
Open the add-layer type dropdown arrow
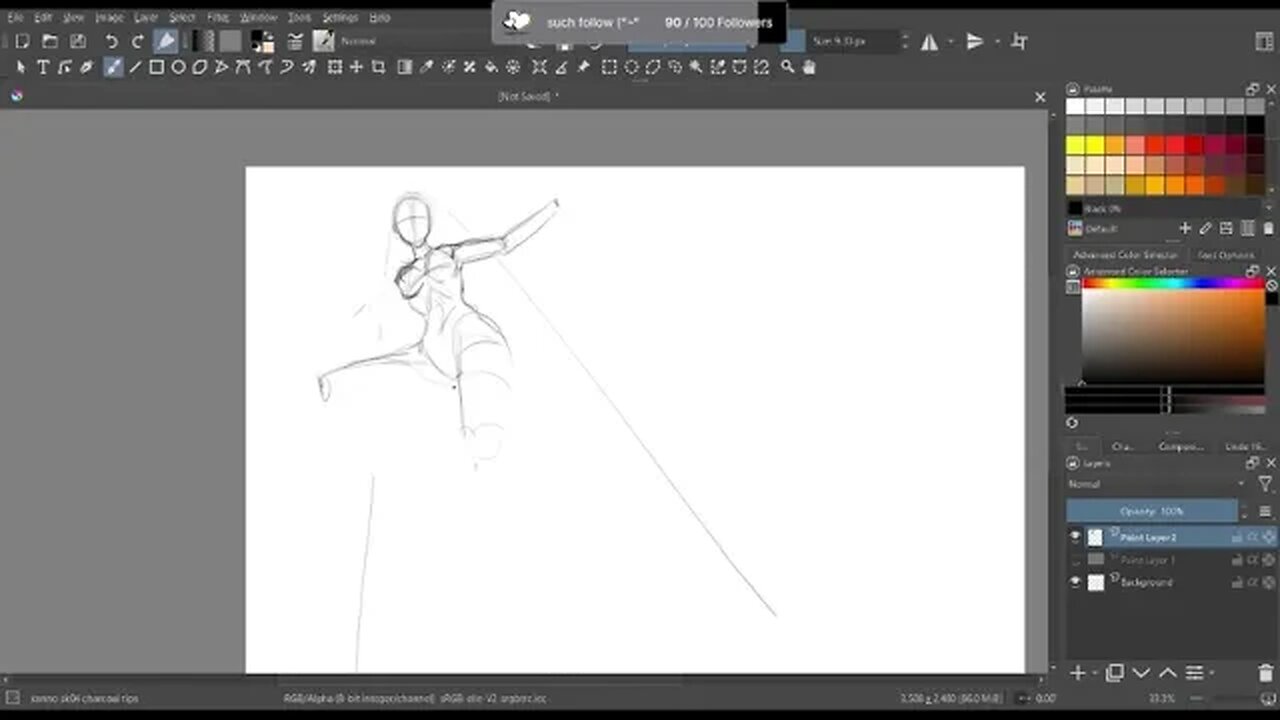(1095, 673)
